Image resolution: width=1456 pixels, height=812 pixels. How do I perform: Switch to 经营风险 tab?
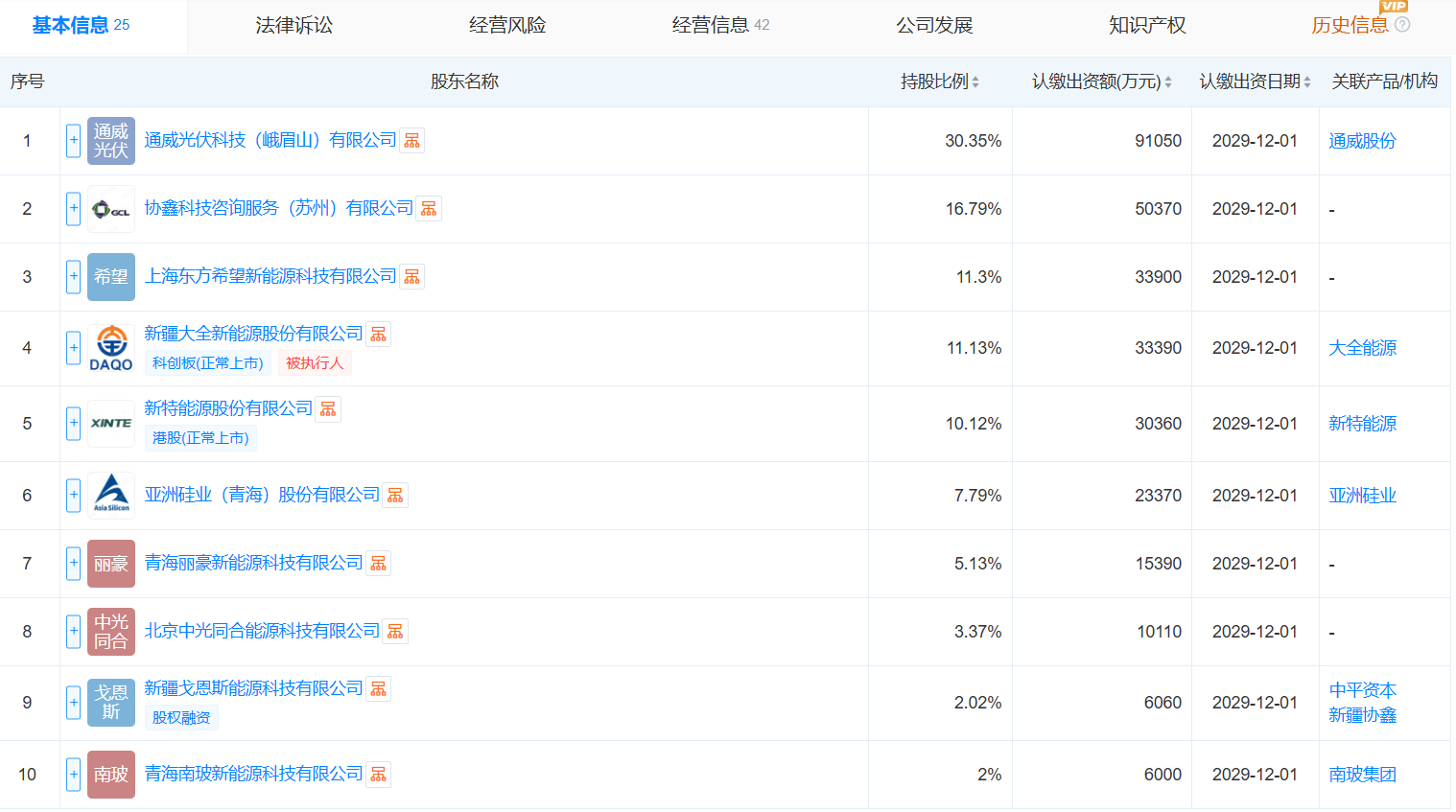[x=507, y=26]
